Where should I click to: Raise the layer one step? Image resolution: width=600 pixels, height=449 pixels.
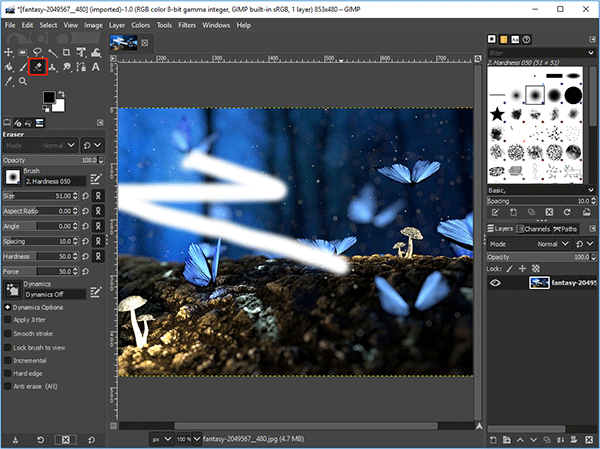click(x=520, y=440)
